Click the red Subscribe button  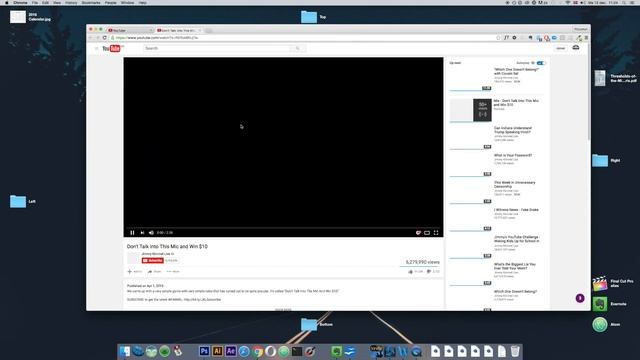[153, 260]
